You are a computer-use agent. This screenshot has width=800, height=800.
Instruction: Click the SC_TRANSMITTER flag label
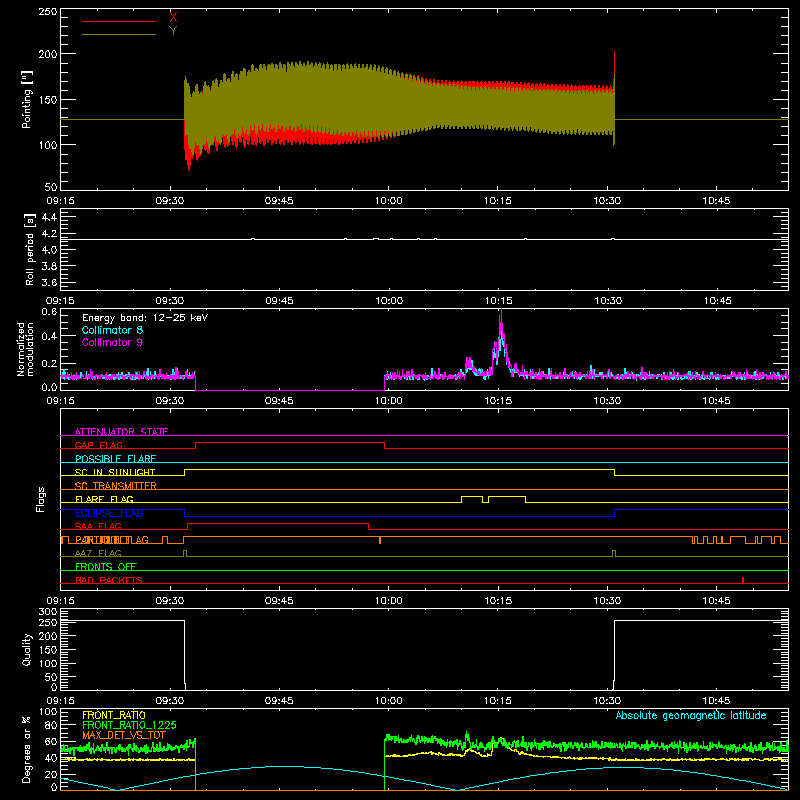pos(116,485)
